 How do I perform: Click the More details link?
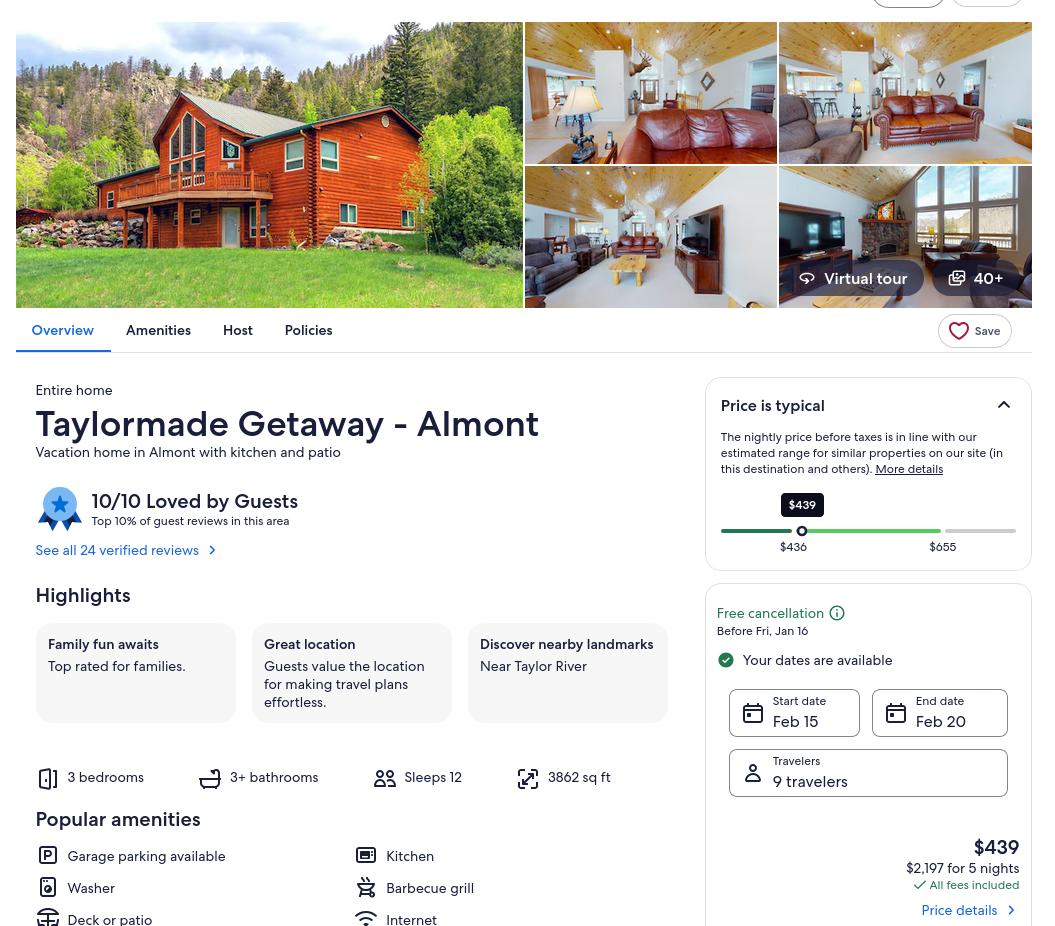909,469
